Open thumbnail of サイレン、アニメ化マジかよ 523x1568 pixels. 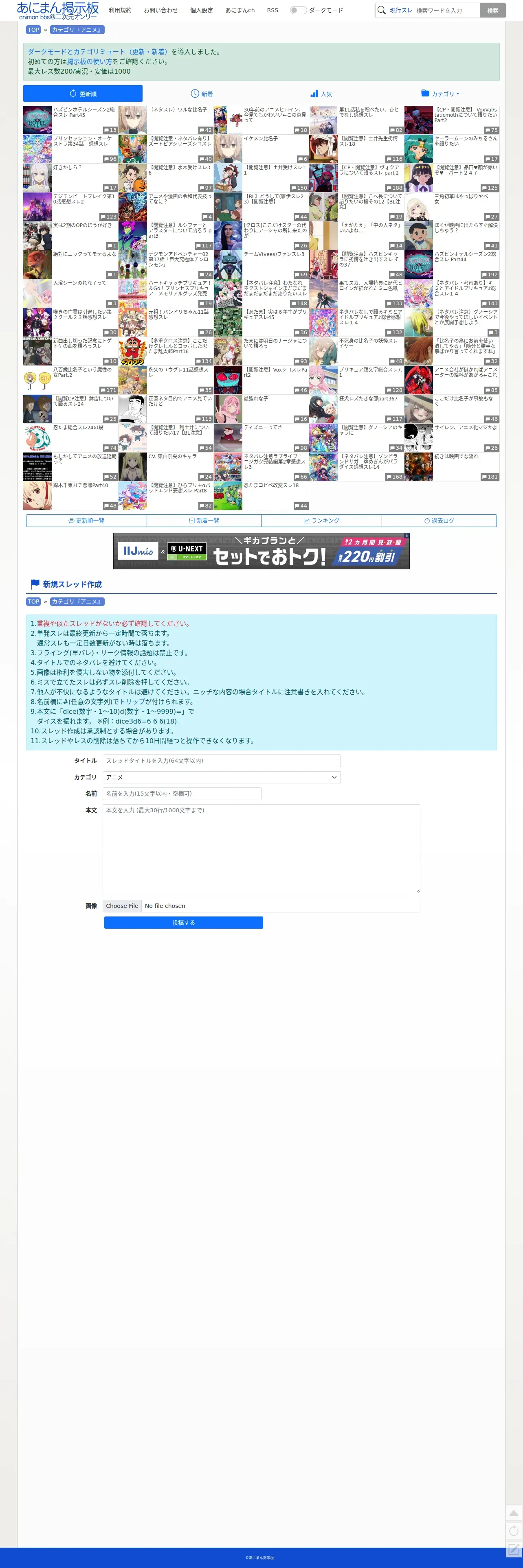pyautogui.click(x=419, y=437)
